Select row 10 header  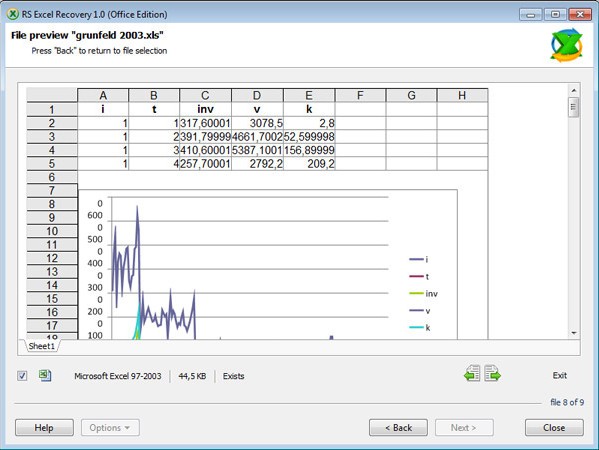(x=52, y=231)
